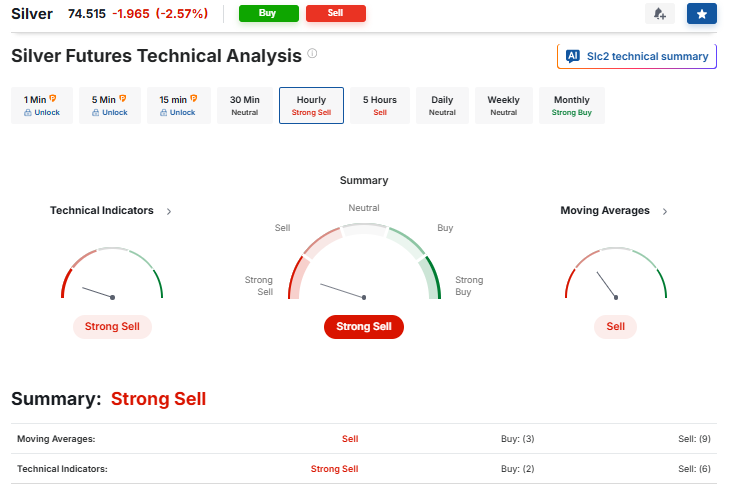740x487 pixels.
Task: Click the change value -1.965 (-2.57%)
Action: coord(160,14)
